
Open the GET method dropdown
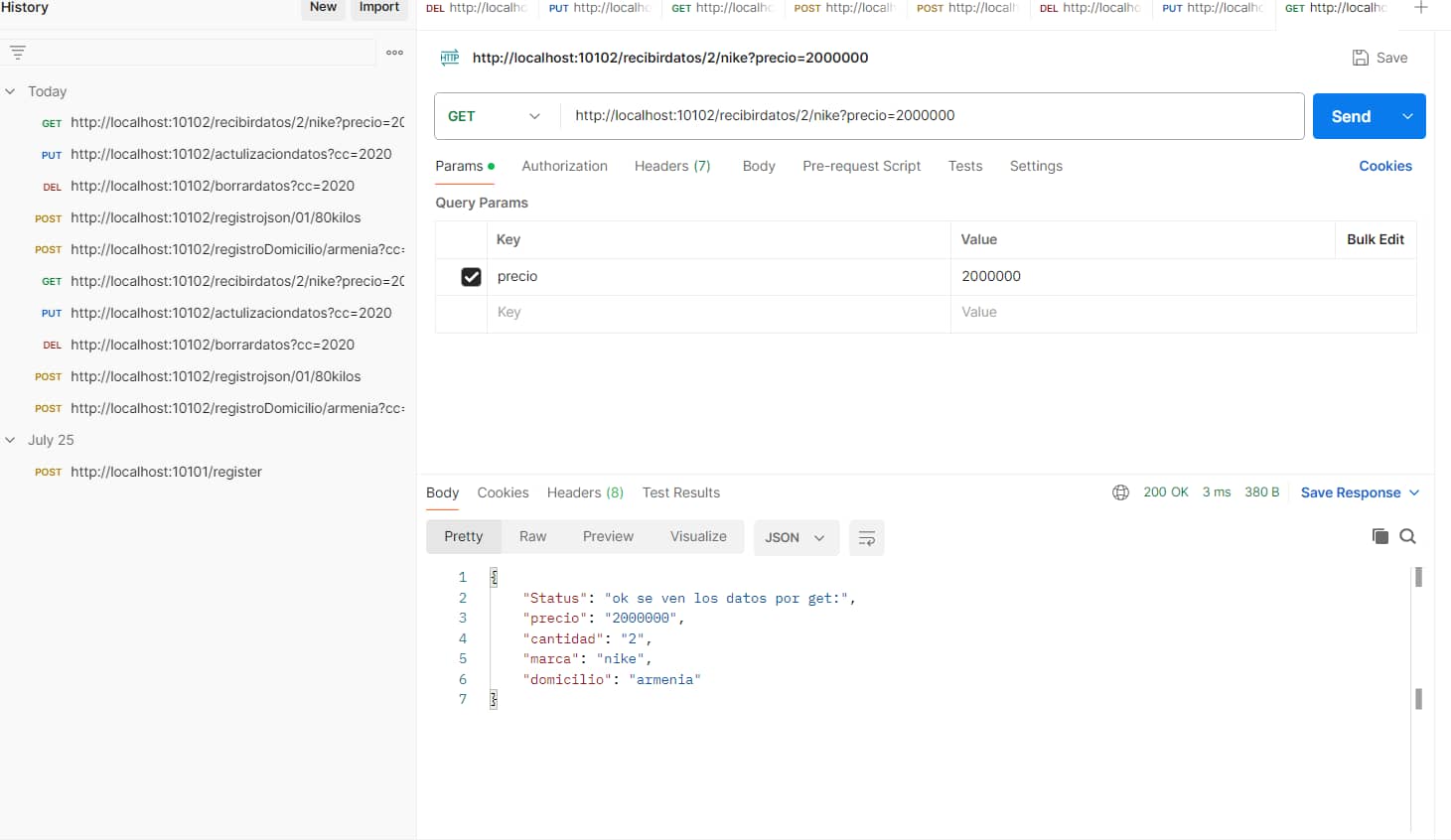click(x=495, y=116)
